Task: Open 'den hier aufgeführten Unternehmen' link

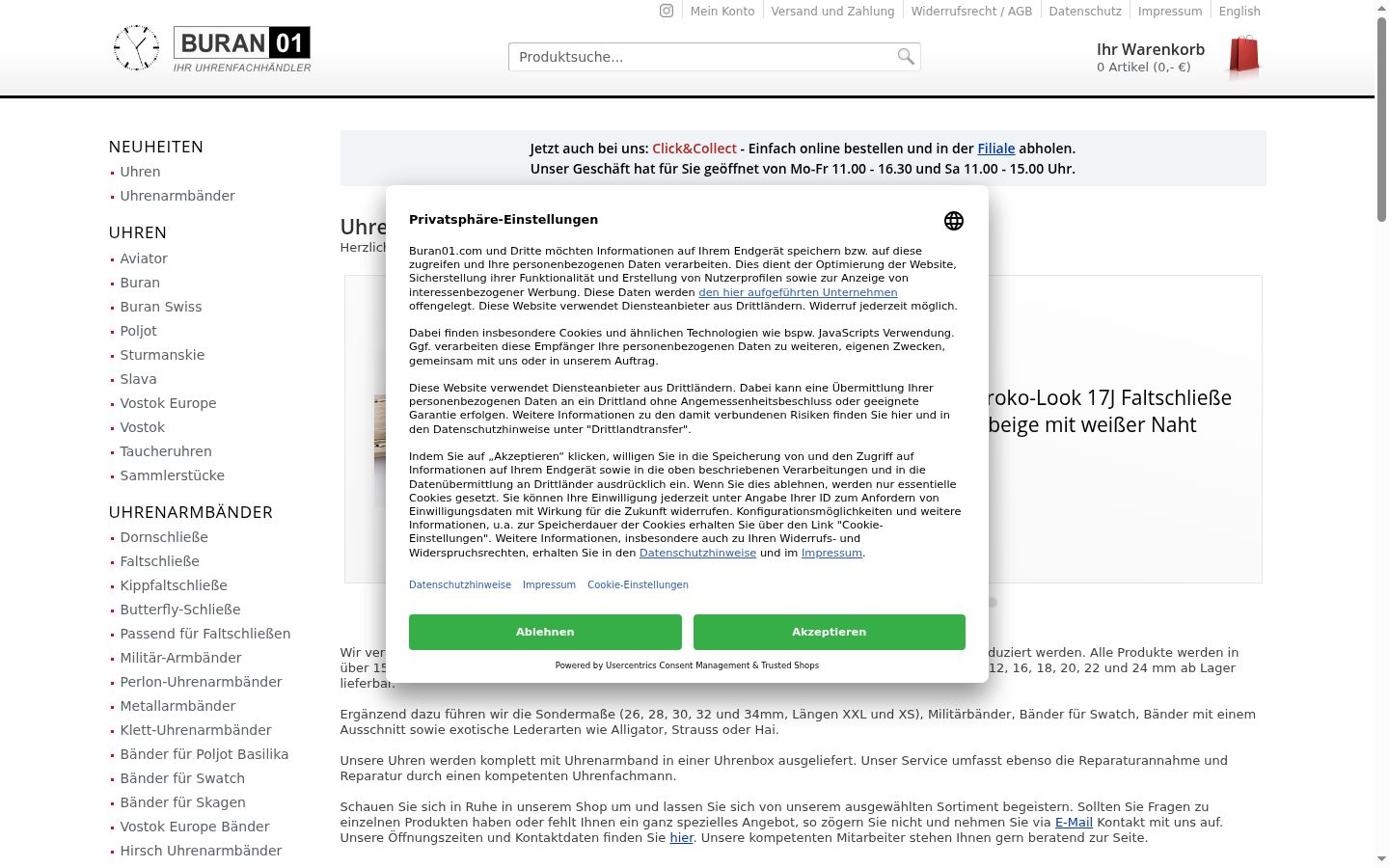Action: [798, 292]
